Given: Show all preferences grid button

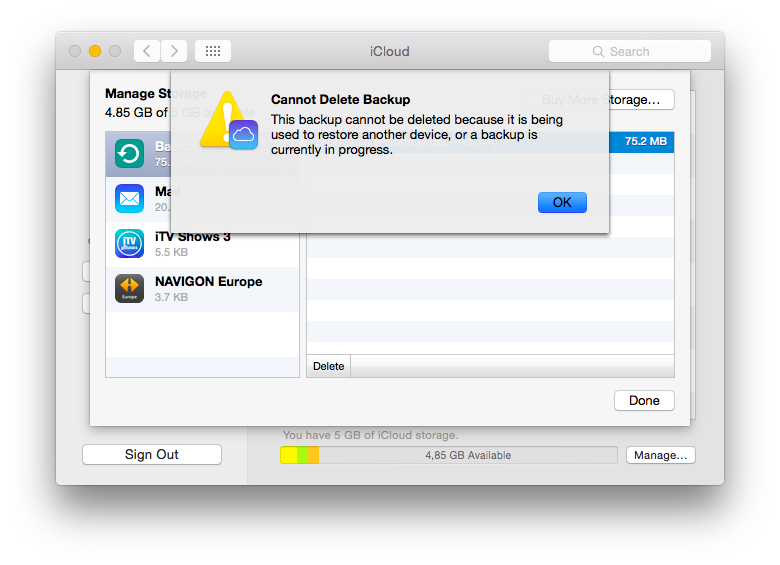Looking at the screenshot, I should point(213,51).
